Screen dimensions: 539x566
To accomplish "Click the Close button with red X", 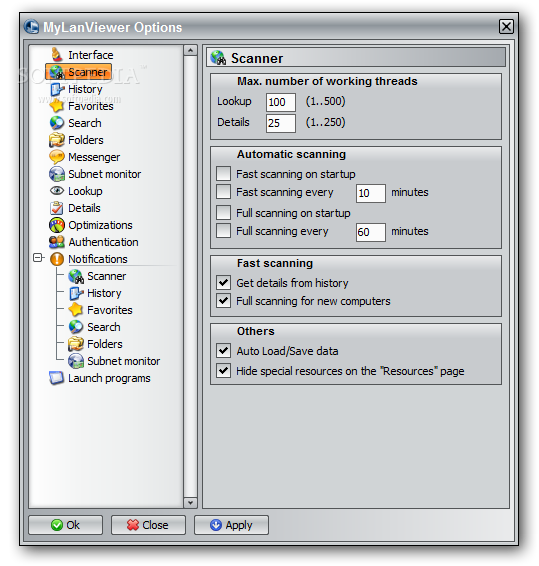I will [x=148, y=525].
